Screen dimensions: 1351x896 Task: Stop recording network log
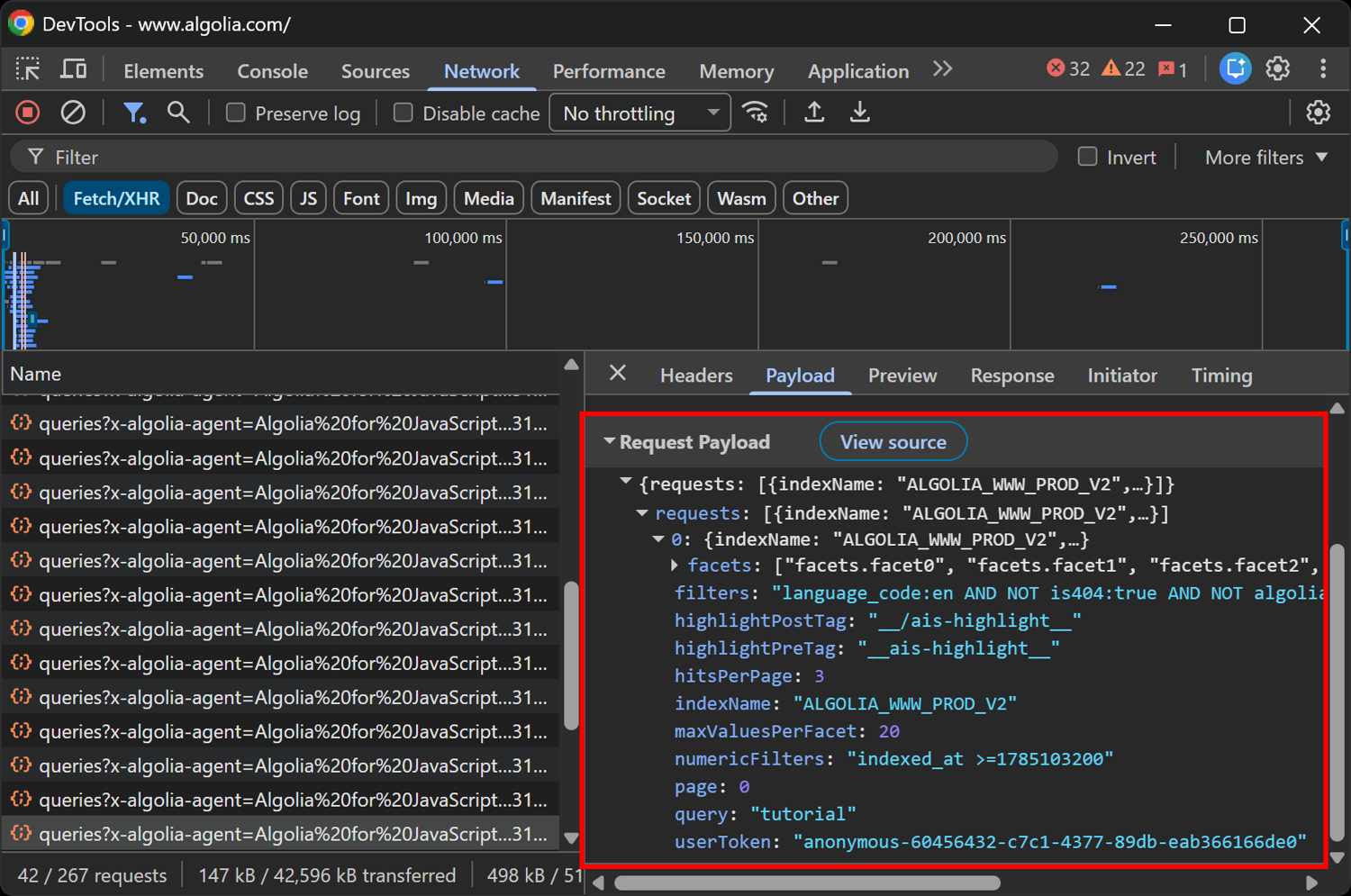[x=28, y=113]
